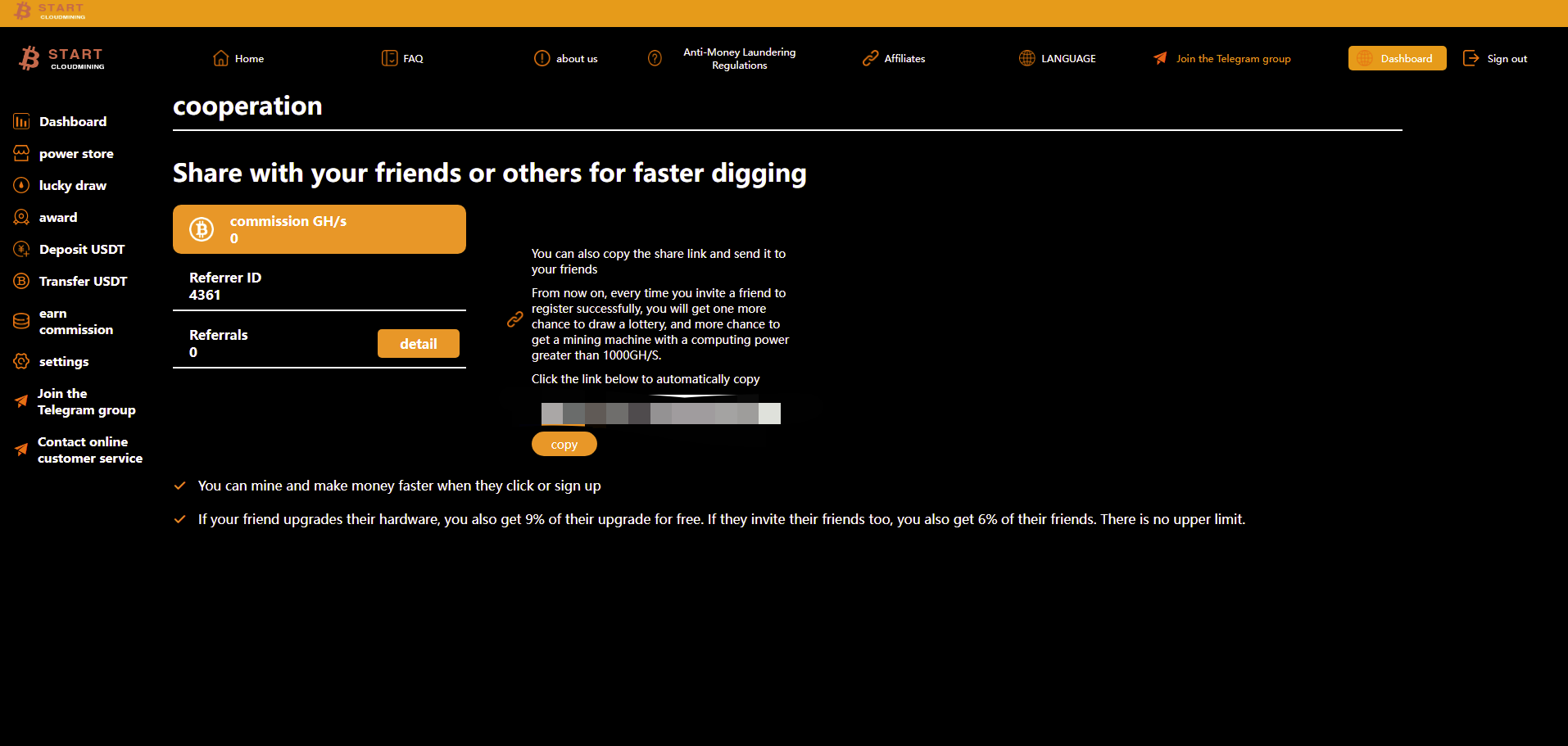Click the power store shop icon
Image resolution: width=1568 pixels, height=746 pixels.
(x=21, y=153)
